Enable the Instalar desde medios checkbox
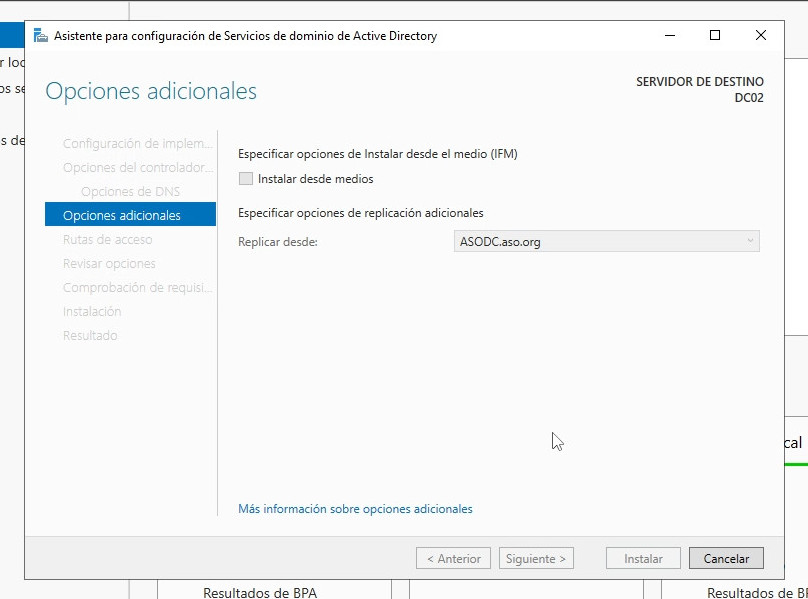808x599 pixels. [246, 179]
